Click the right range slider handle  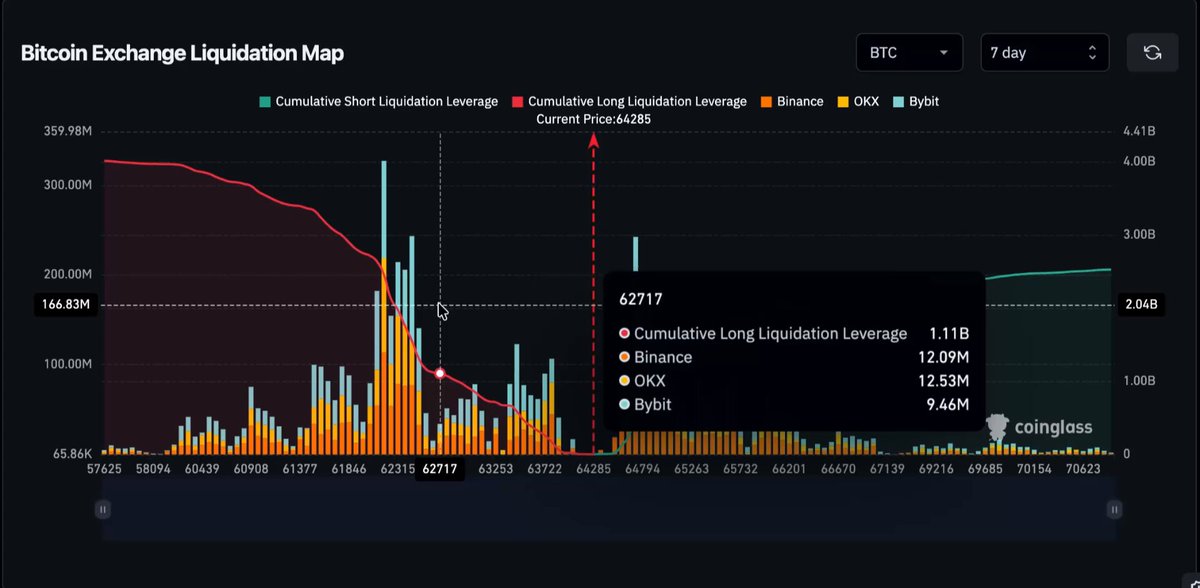tap(1115, 510)
